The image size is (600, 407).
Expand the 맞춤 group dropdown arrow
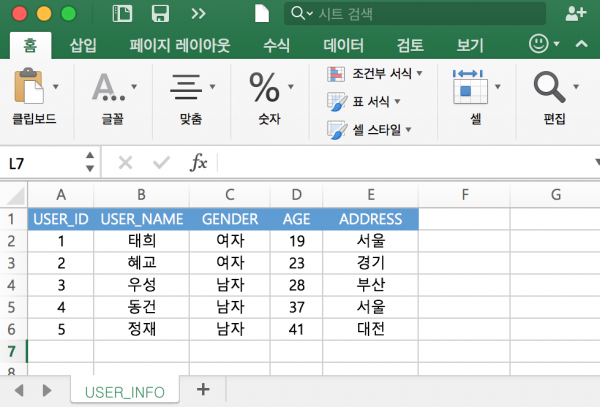212,86
